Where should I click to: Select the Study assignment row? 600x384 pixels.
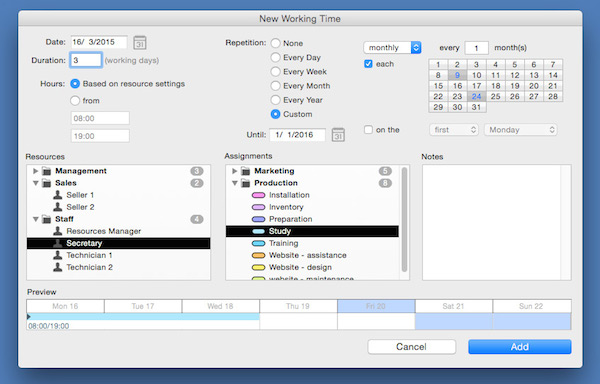pos(312,231)
